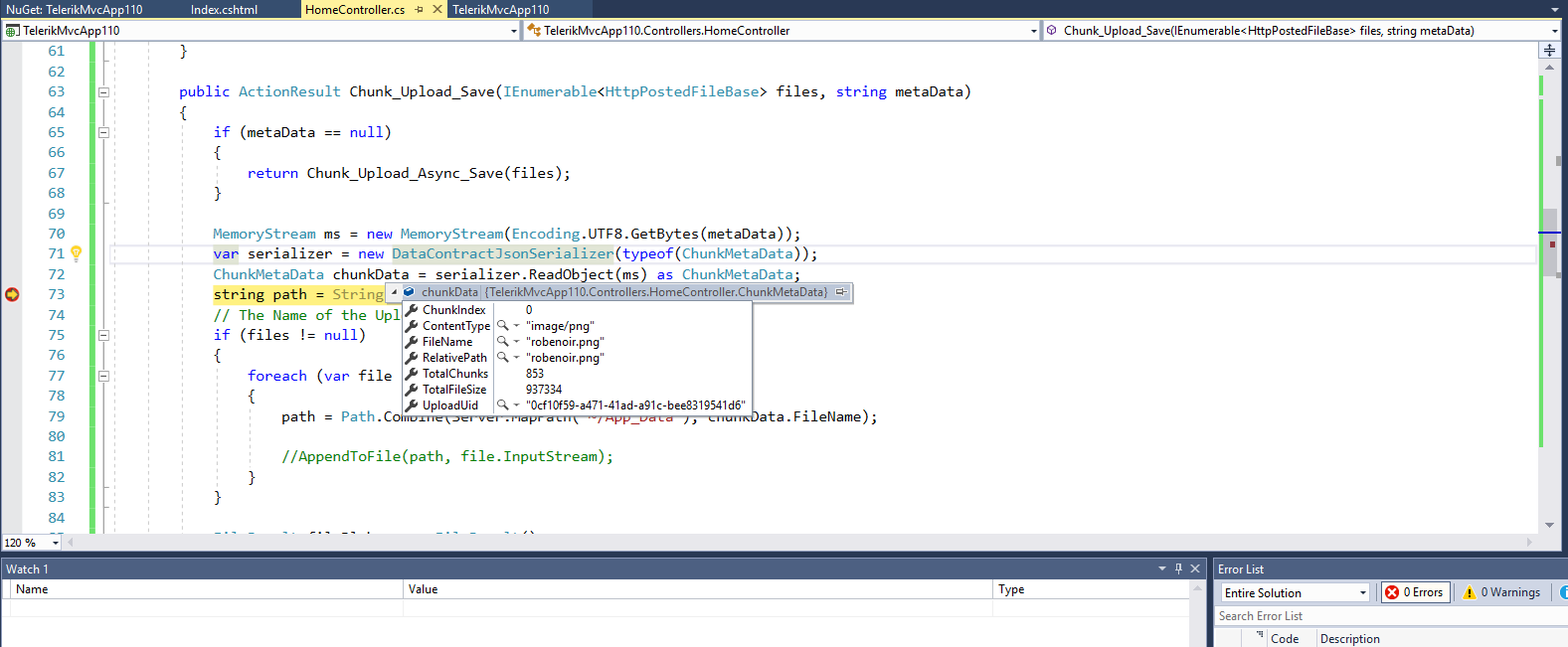Collapse the Chunk_Upload_Save method at line 63

[103, 92]
